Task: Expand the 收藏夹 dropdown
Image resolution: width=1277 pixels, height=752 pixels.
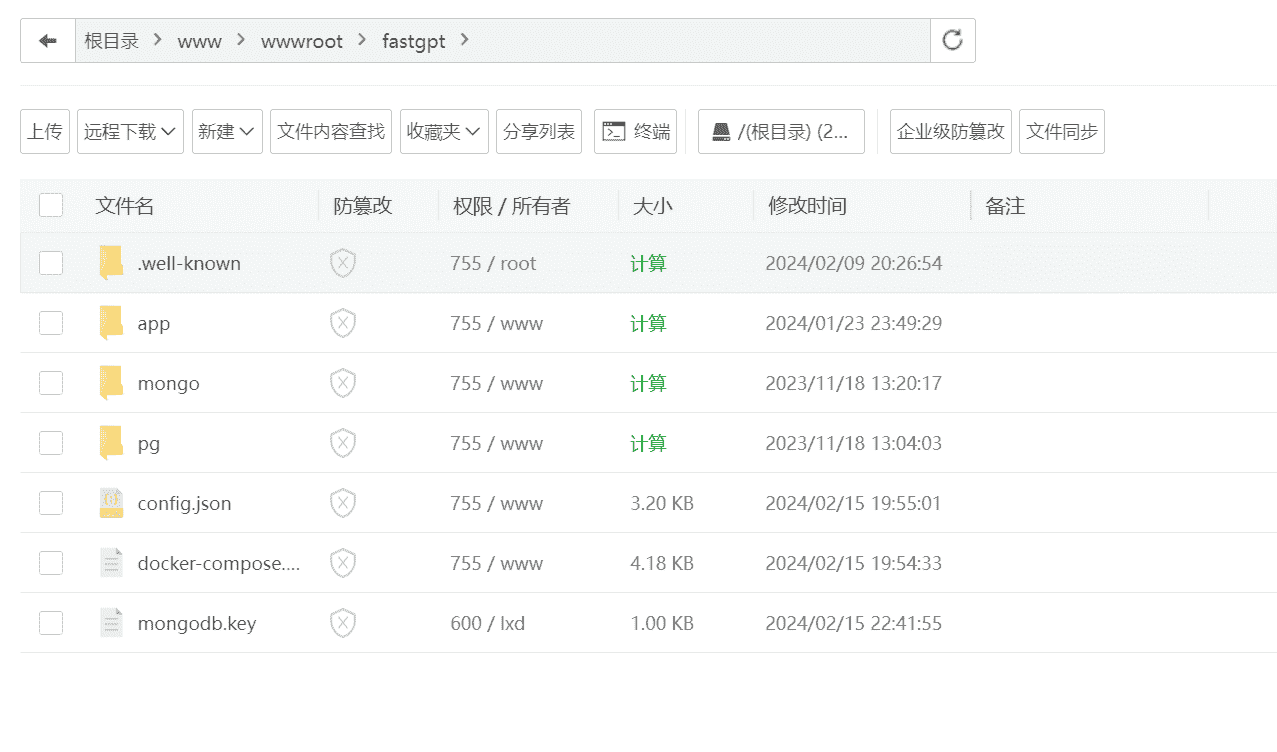Action: [x=444, y=131]
